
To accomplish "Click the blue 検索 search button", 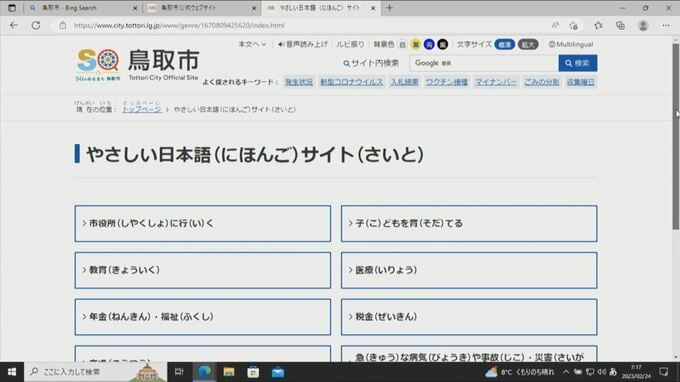I will (578, 63).
